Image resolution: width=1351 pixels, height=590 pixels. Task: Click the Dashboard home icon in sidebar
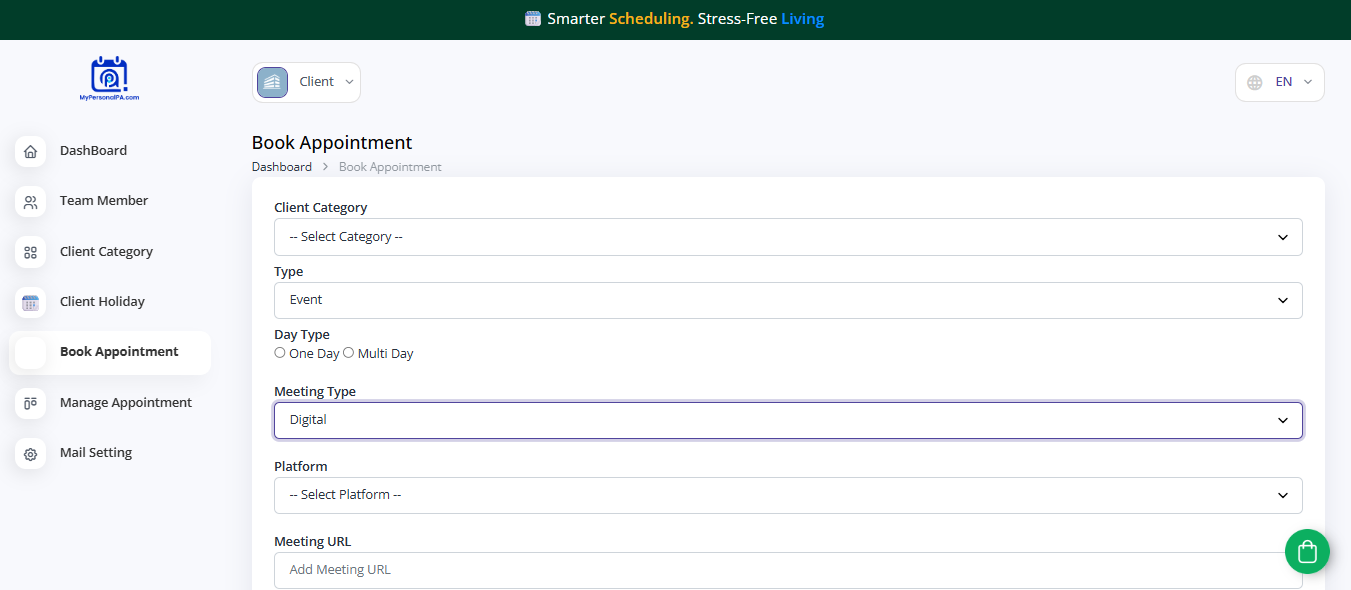tap(30, 151)
